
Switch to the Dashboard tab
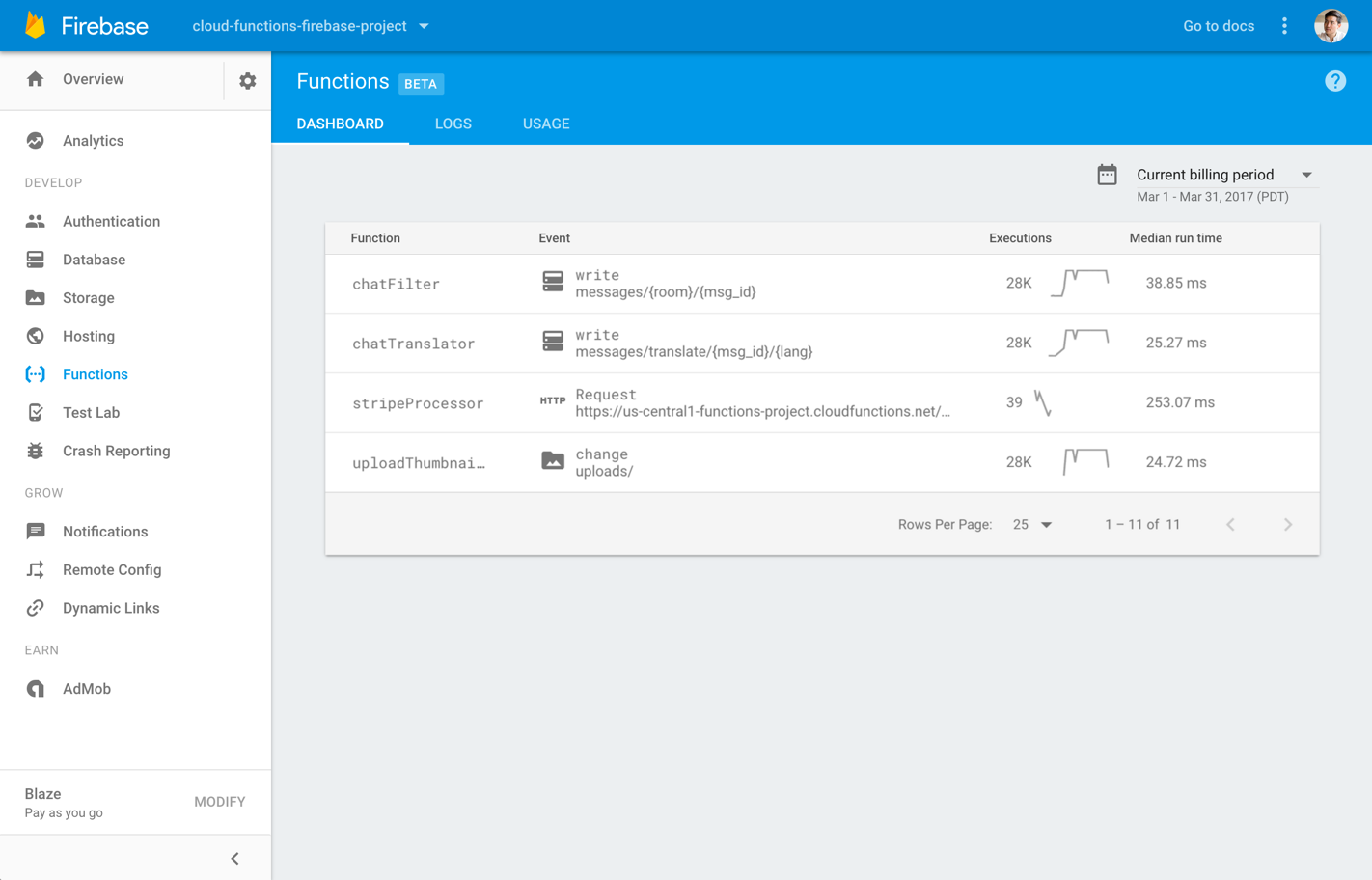(340, 124)
